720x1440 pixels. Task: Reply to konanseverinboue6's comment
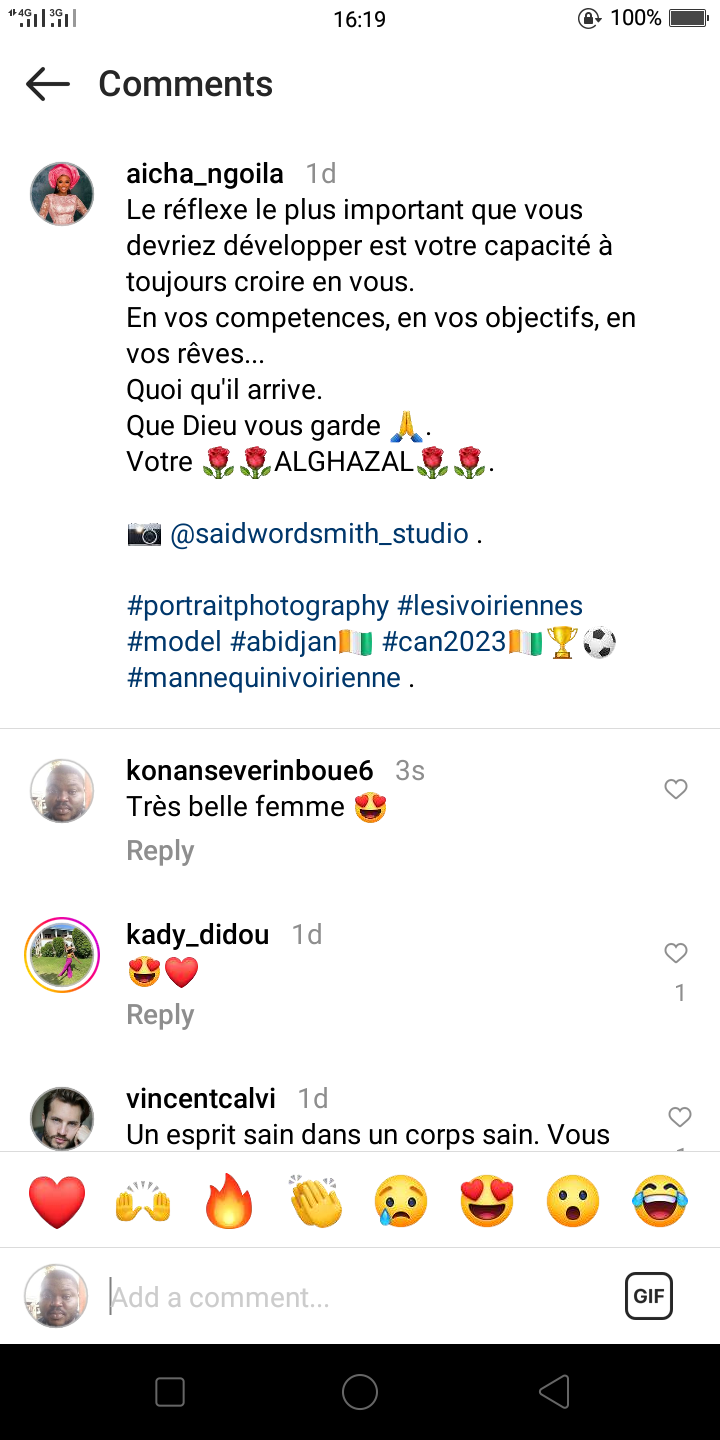[160, 851]
